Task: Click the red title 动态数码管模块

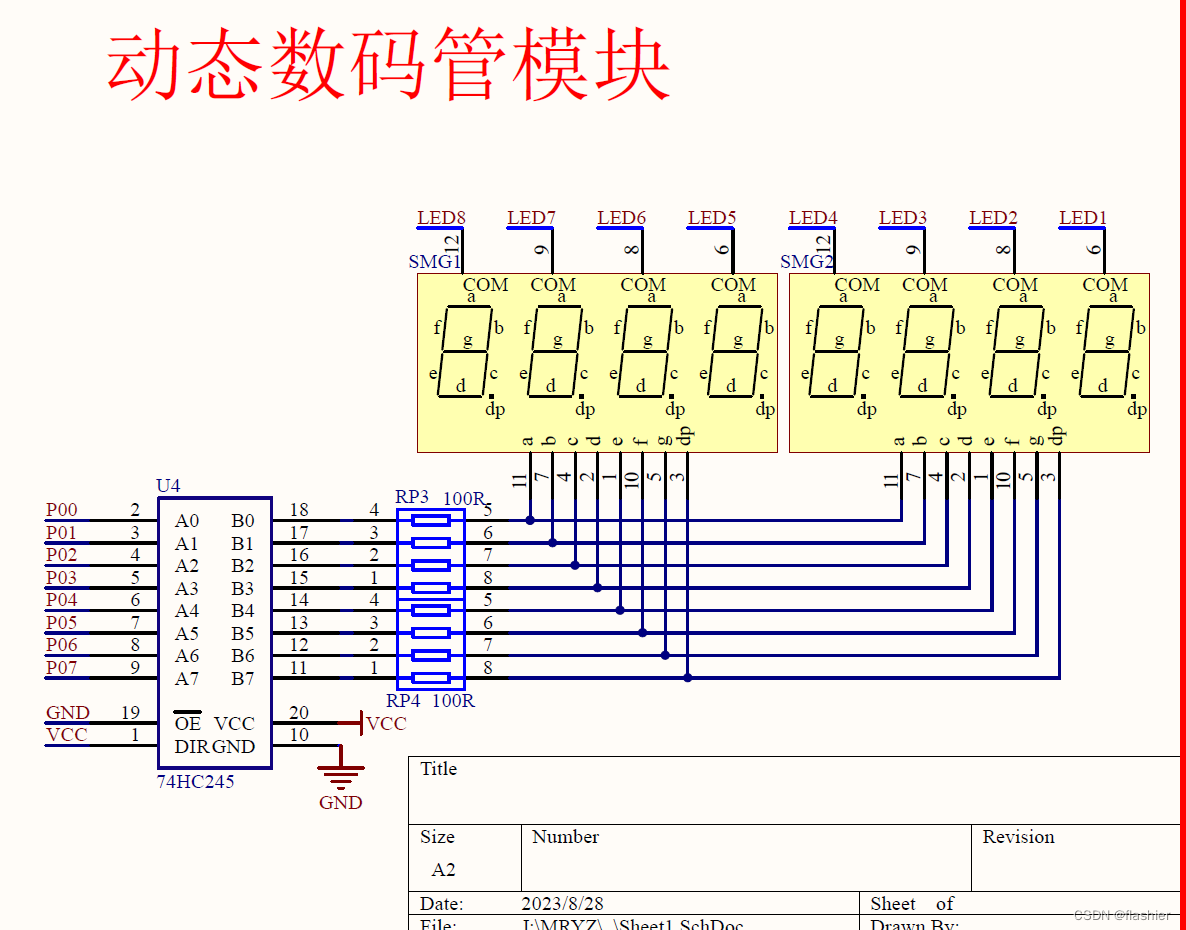Action: (x=389, y=65)
